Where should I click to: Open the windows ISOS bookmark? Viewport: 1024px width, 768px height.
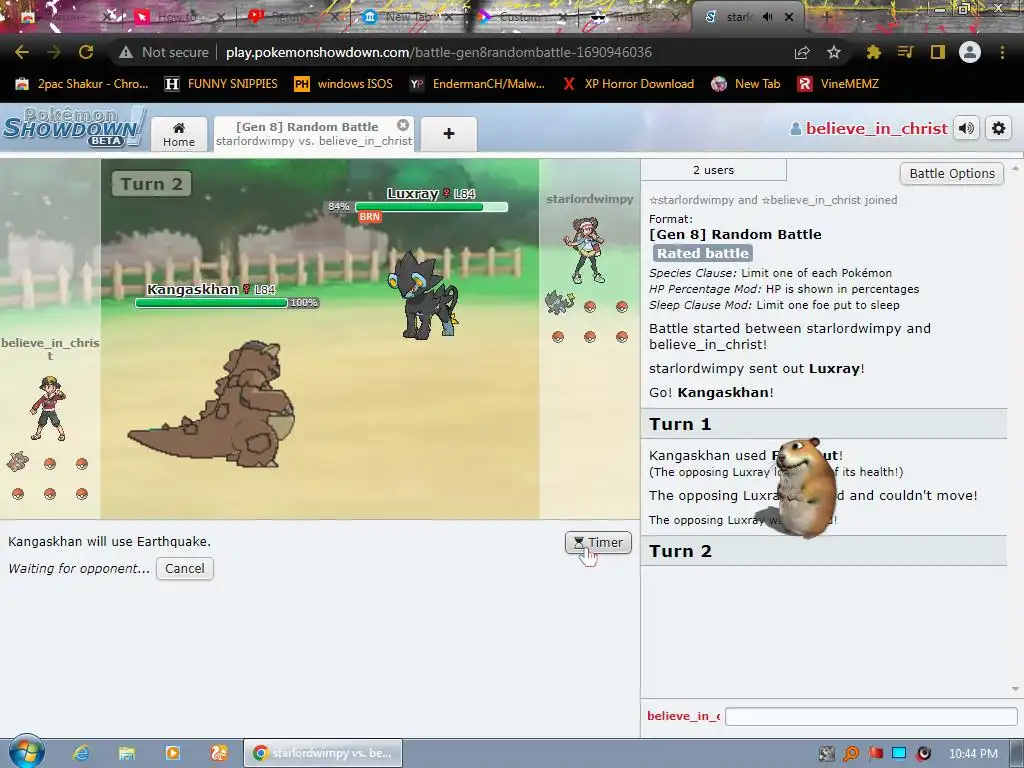click(x=344, y=84)
